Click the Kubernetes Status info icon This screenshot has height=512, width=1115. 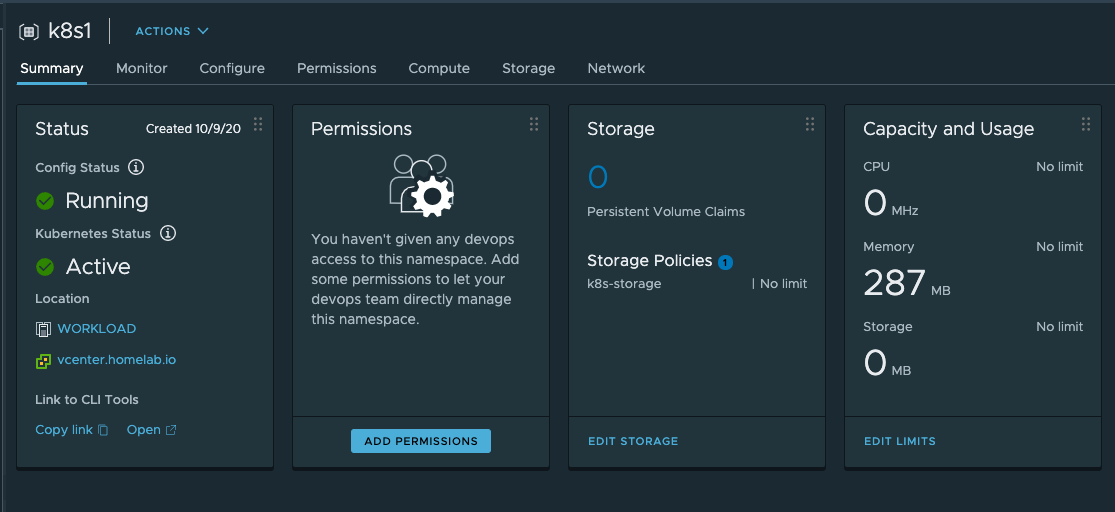click(168, 233)
